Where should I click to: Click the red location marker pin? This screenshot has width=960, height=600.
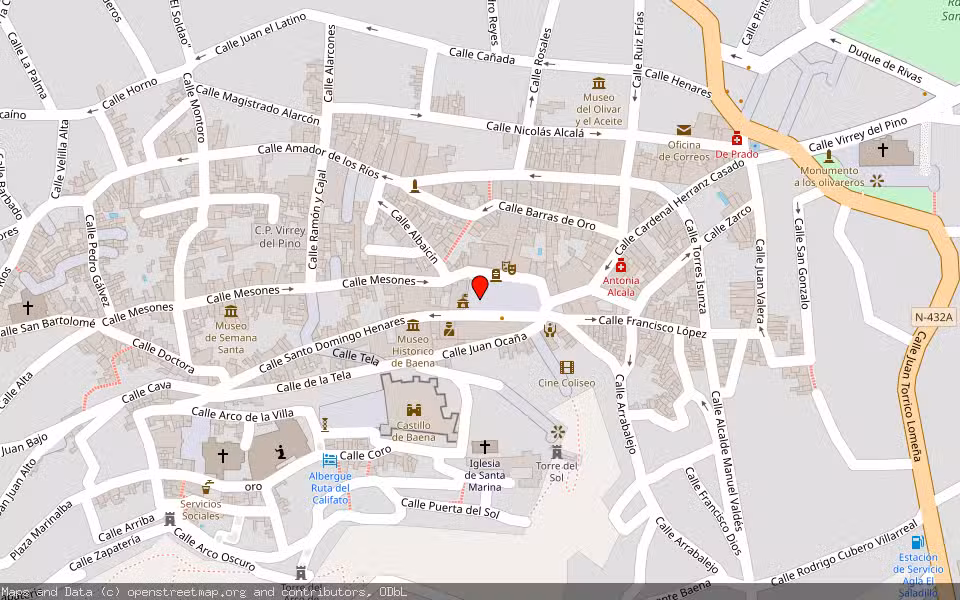[481, 285]
